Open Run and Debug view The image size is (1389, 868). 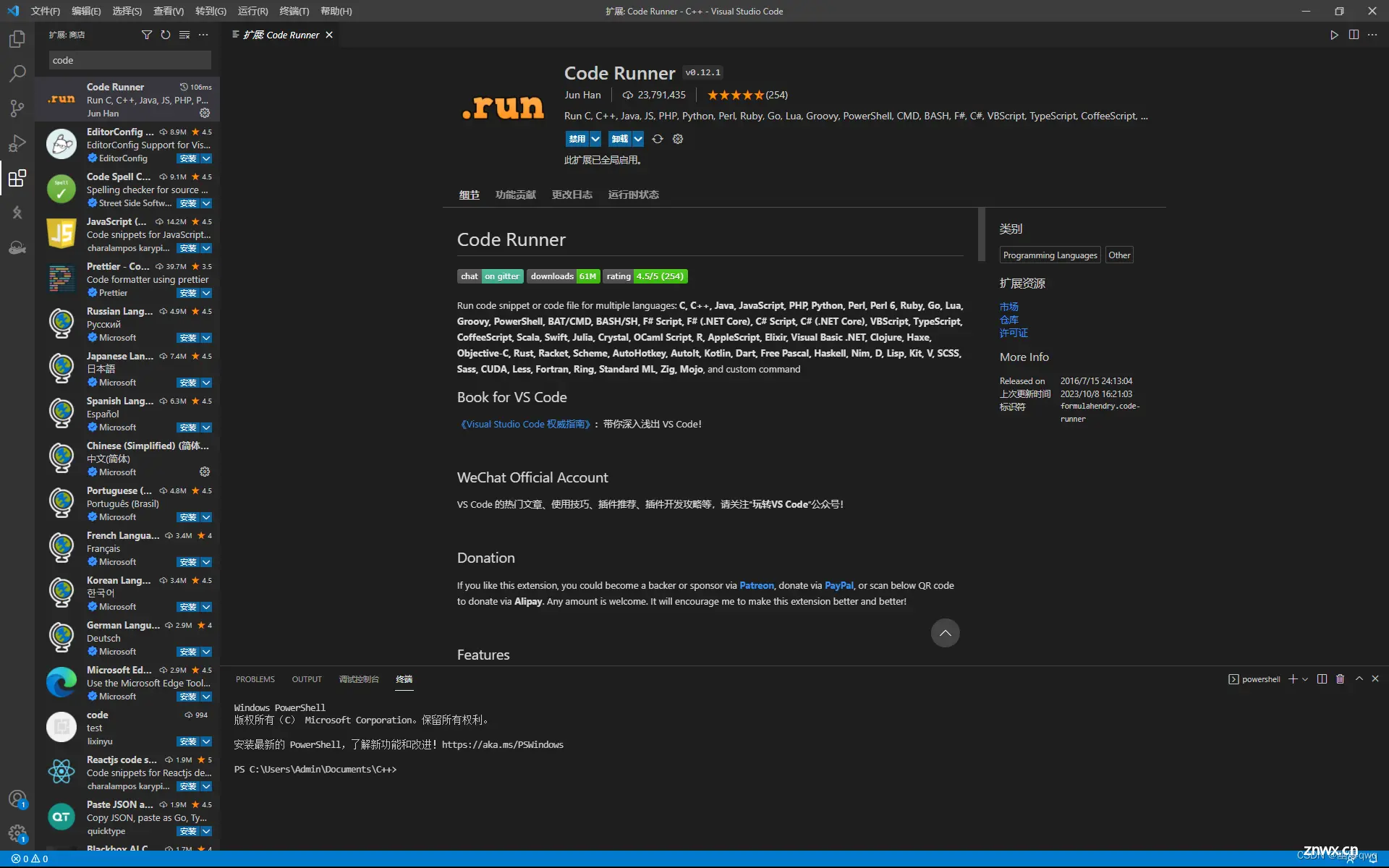pyautogui.click(x=17, y=142)
